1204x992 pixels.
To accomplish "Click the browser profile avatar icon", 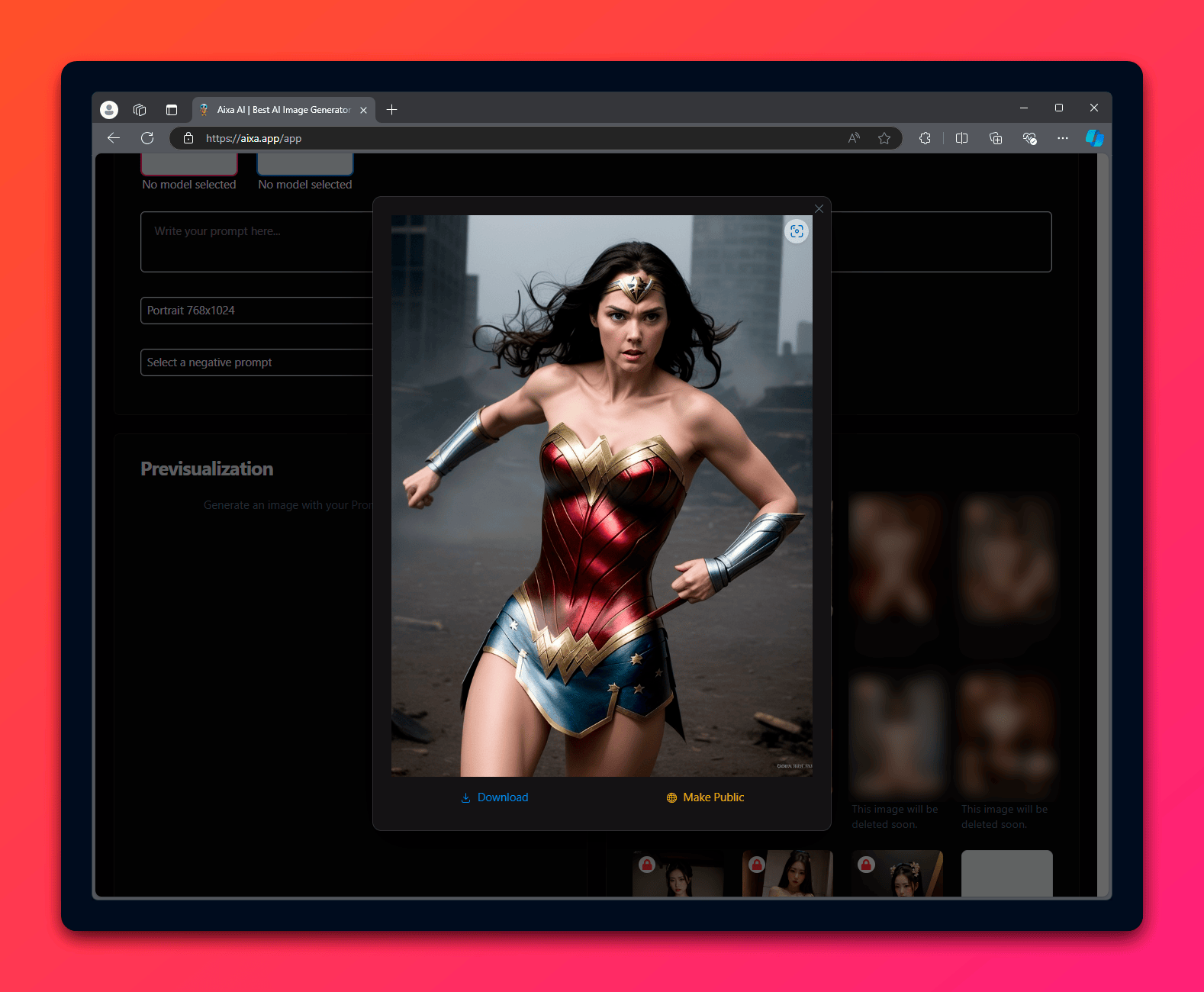I will pos(109,110).
